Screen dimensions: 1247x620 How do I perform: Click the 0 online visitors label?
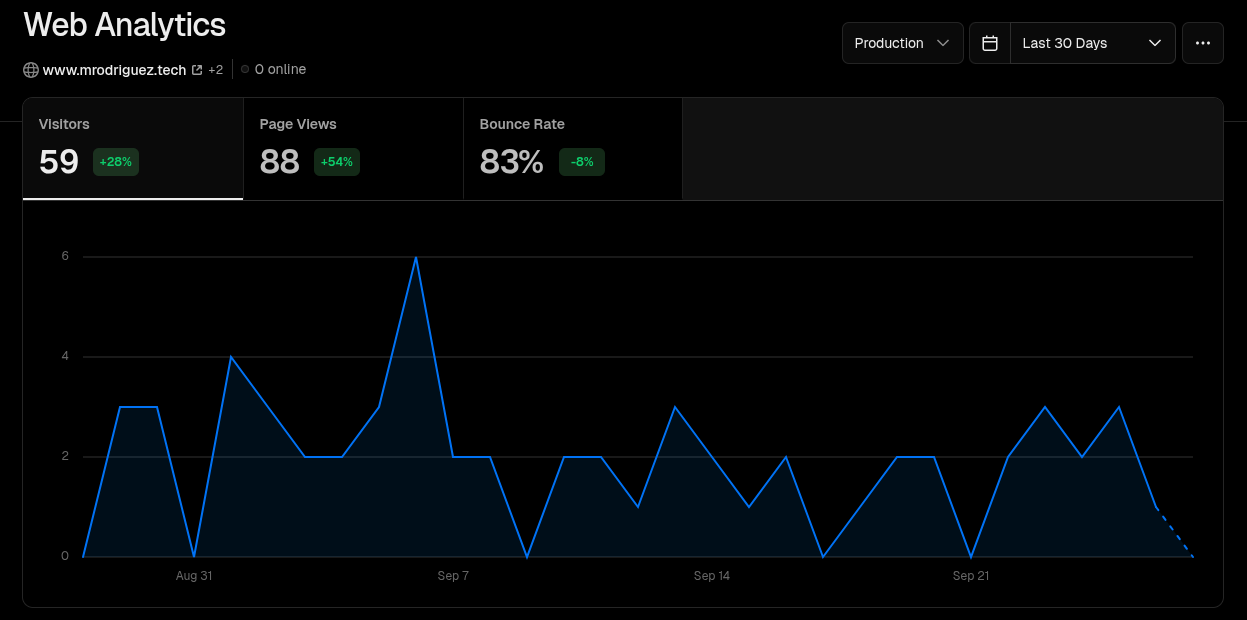click(x=280, y=70)
